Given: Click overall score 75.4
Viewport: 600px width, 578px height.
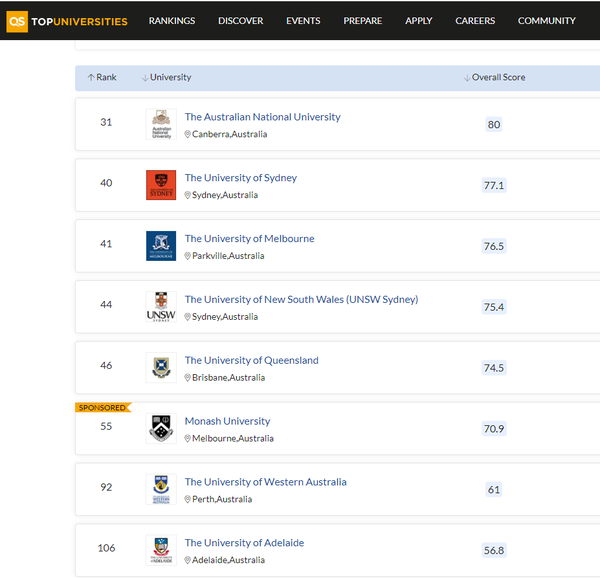Looking at the screenshot, I should pyautogui.click(x=494, y=307).
